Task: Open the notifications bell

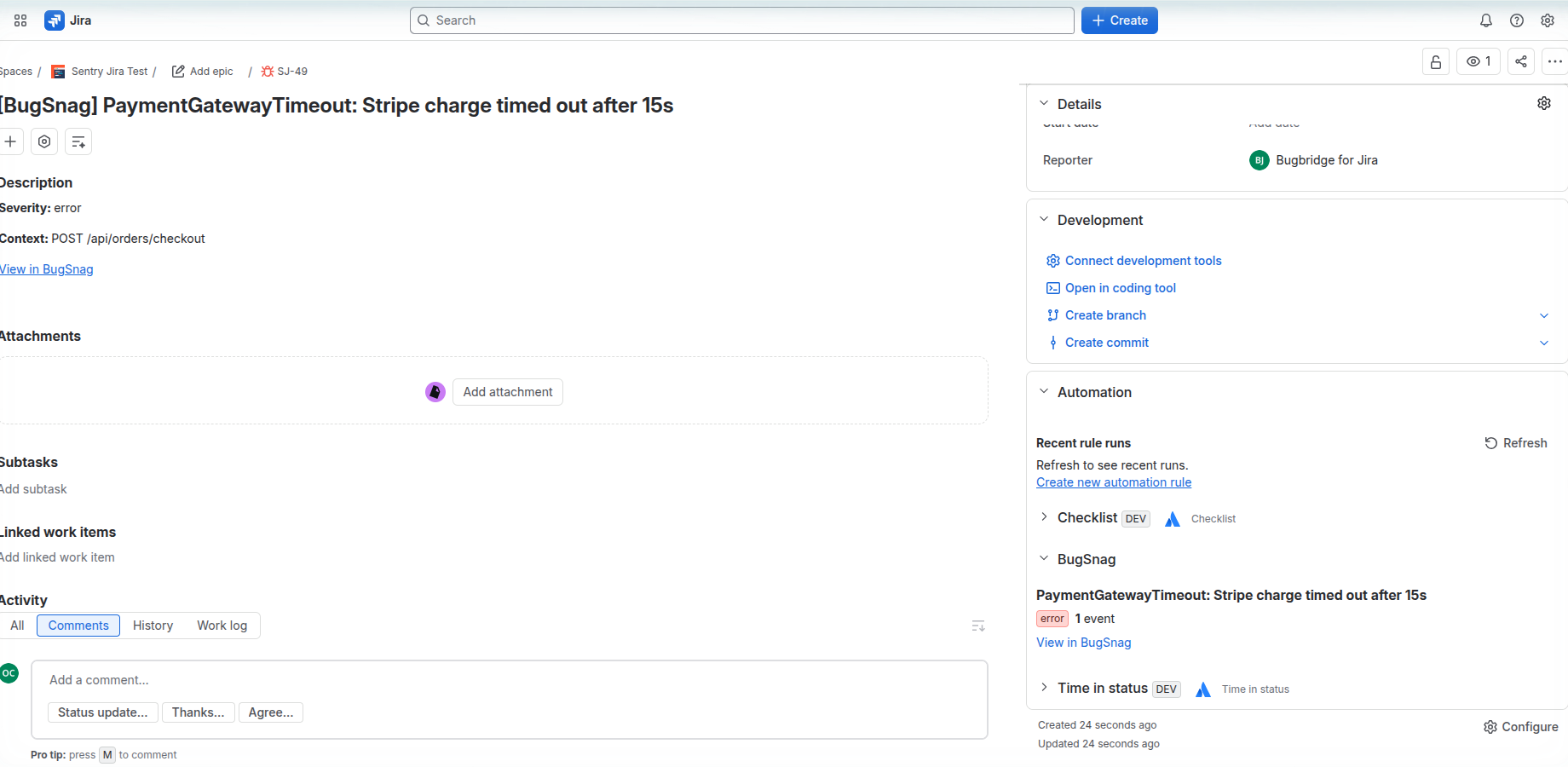Action: point(1486,20)
